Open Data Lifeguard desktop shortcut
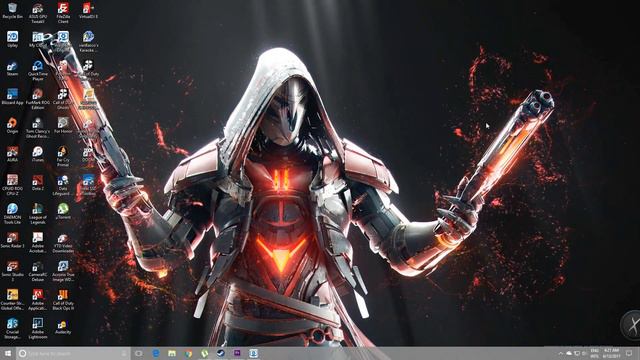This screenshot has width=640, height=360. tap(63, 184)
